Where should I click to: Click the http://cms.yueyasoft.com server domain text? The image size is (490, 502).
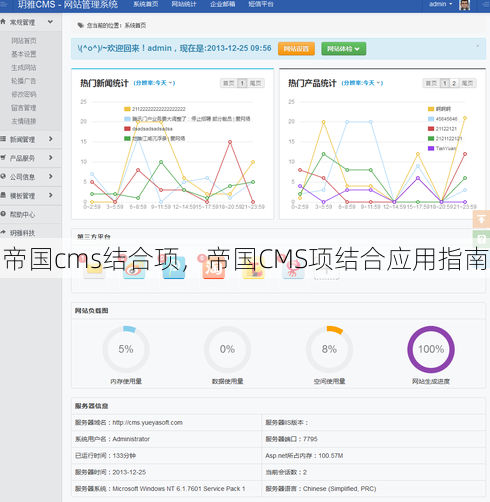click(x=148, y=423)
